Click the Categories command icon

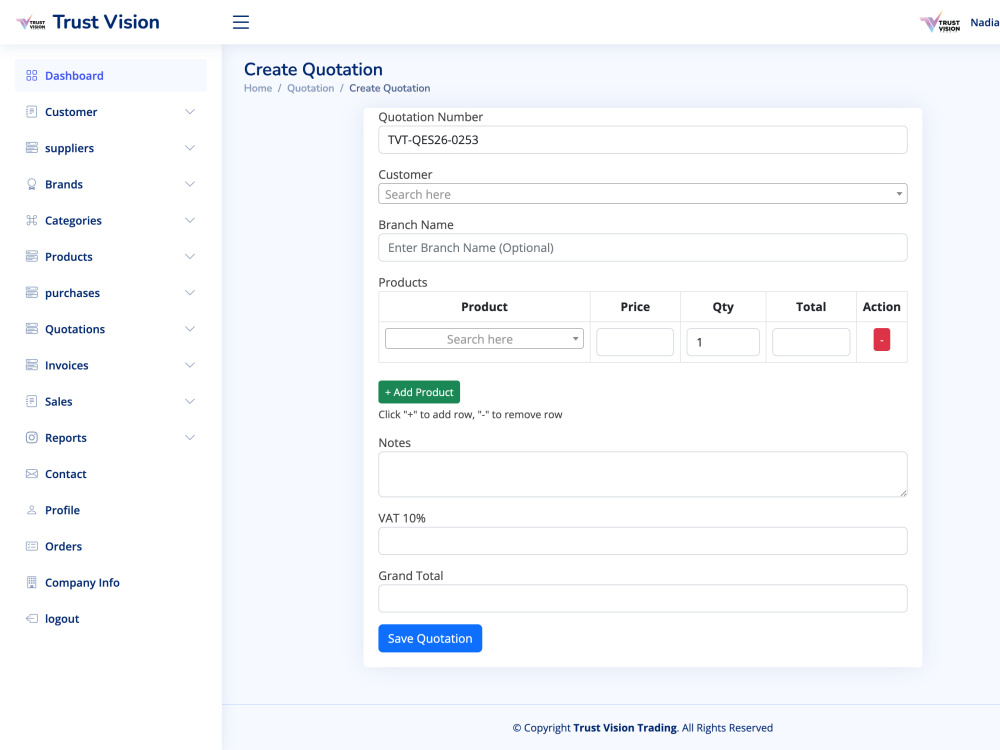click(31, 220)
